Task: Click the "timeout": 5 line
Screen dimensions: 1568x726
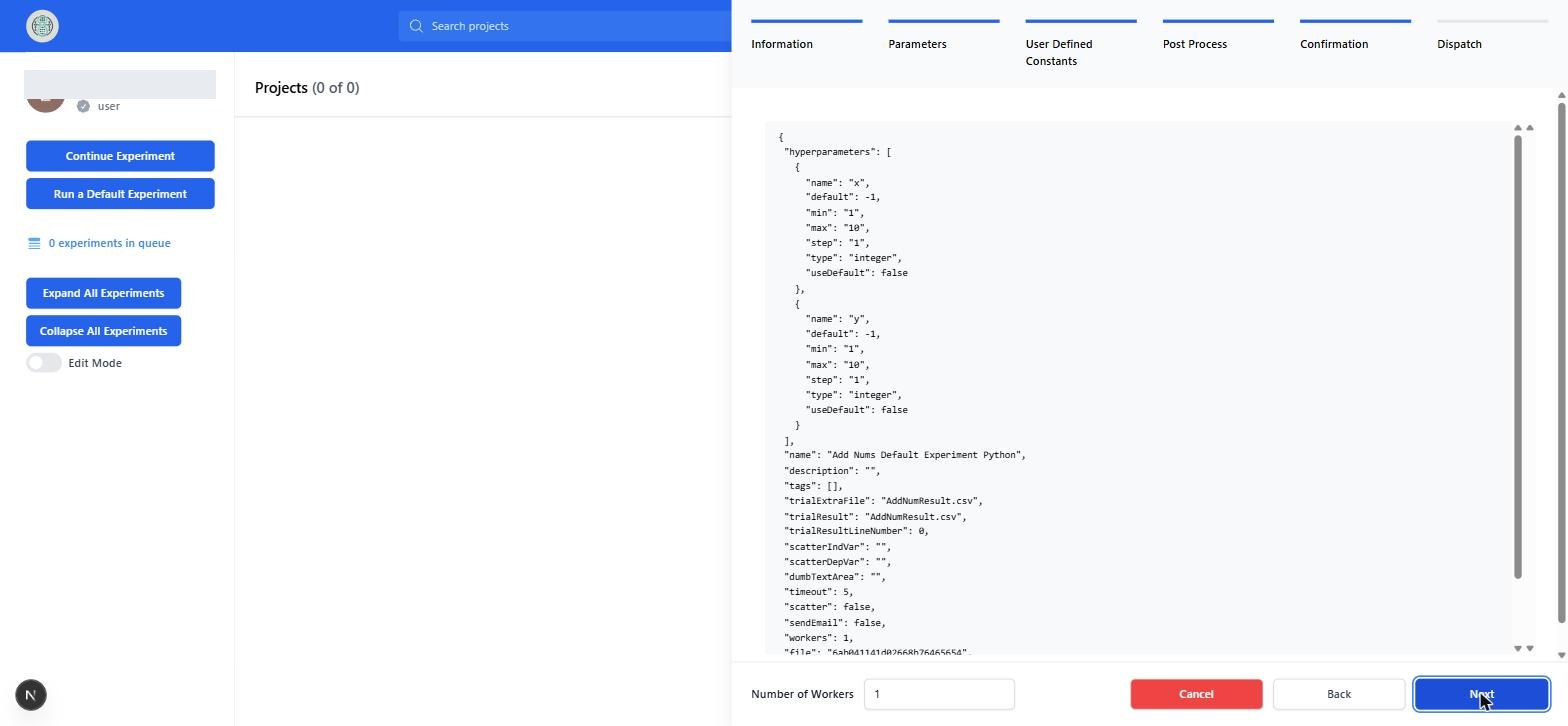Action: 818,592
